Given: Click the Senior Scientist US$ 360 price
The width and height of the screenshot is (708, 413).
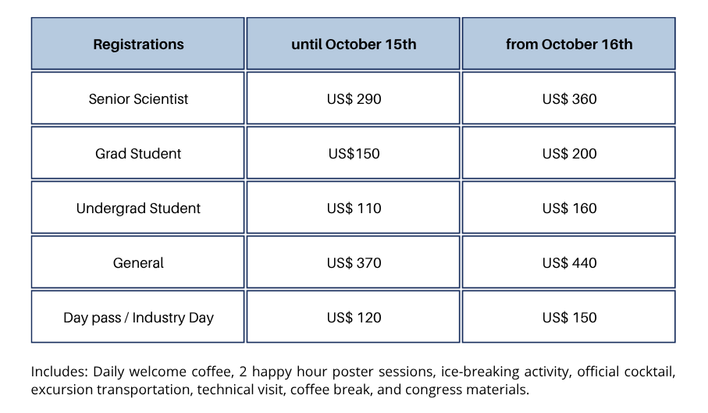Looking at the screenshot, I should click(569, 99).
